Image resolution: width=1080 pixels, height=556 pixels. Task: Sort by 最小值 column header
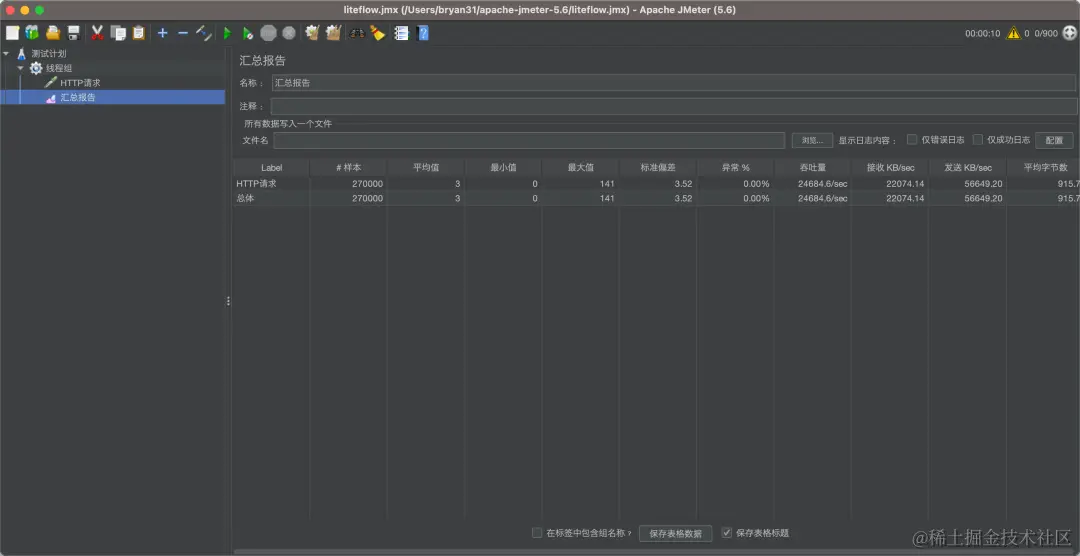point(503,167)
